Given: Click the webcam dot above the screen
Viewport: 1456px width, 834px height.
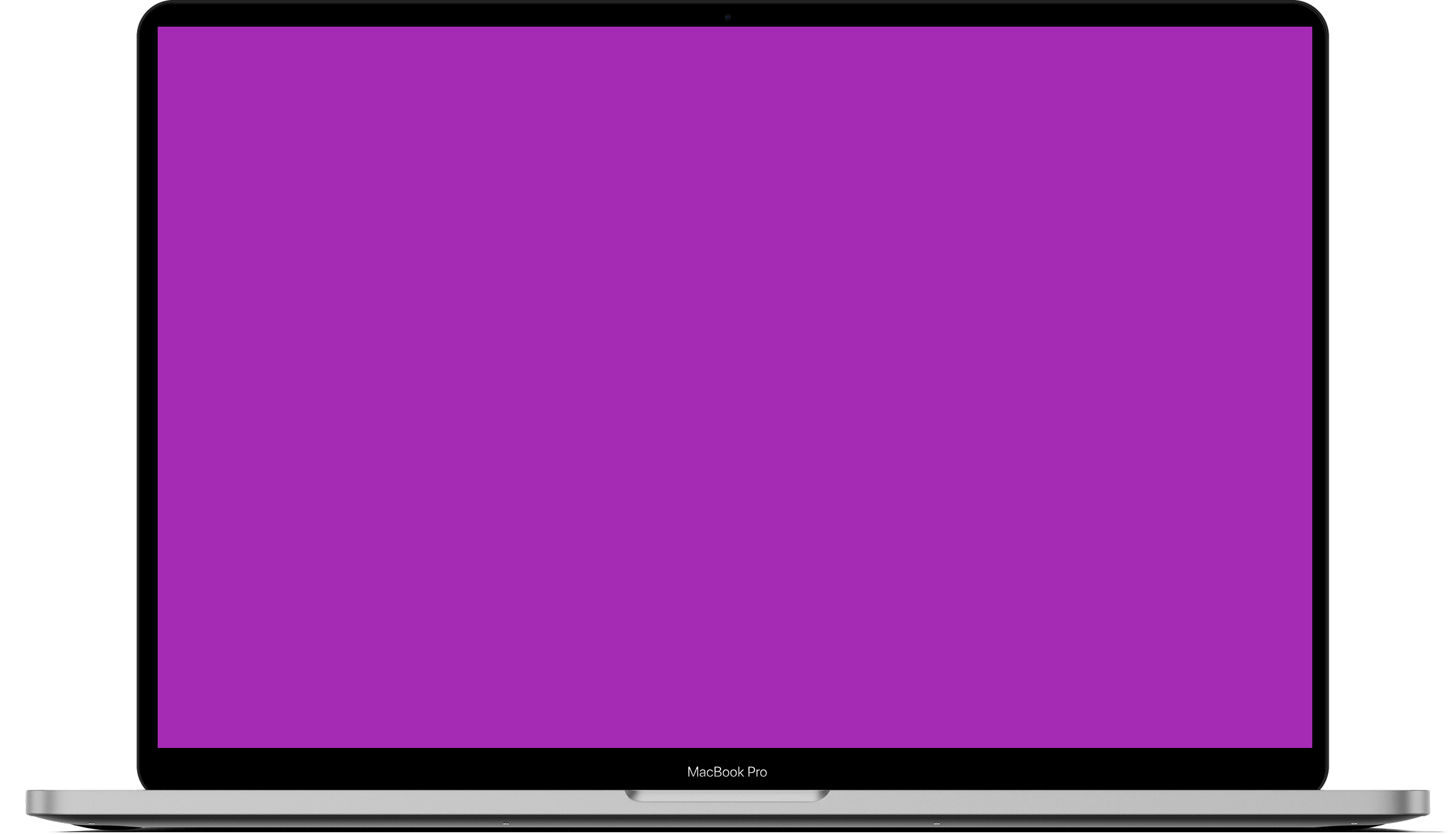Looking at the screenshot, I should tap(727, 17).
